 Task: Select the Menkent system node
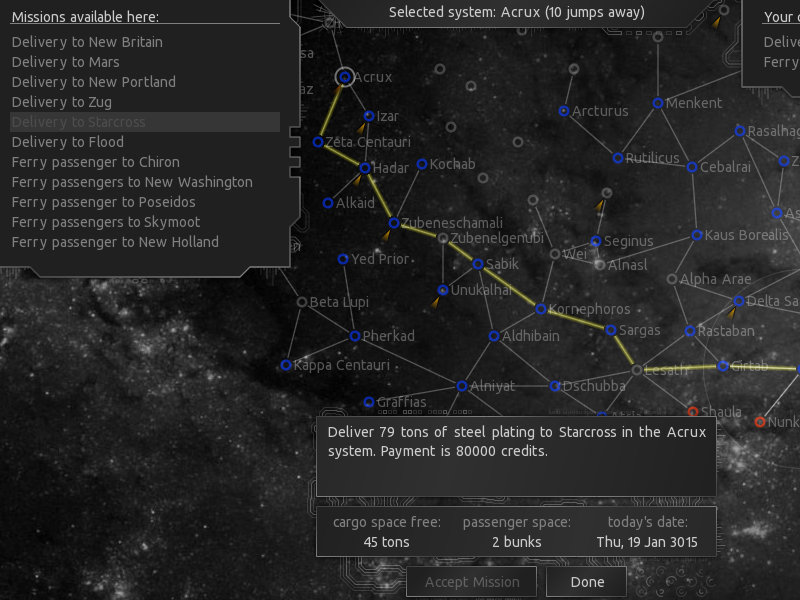[x=658, y=103]
